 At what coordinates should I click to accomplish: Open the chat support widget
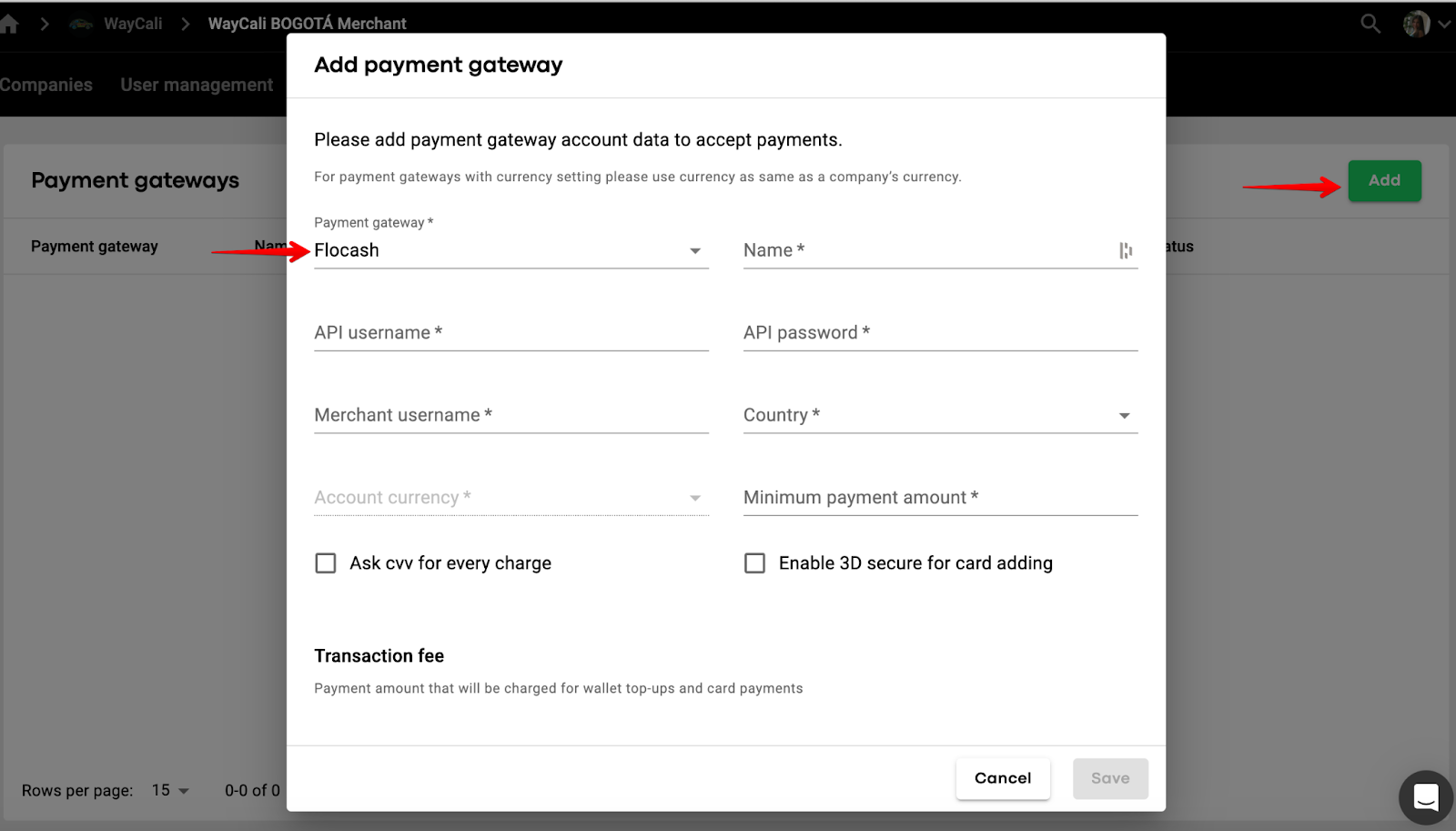point(1425,797)
